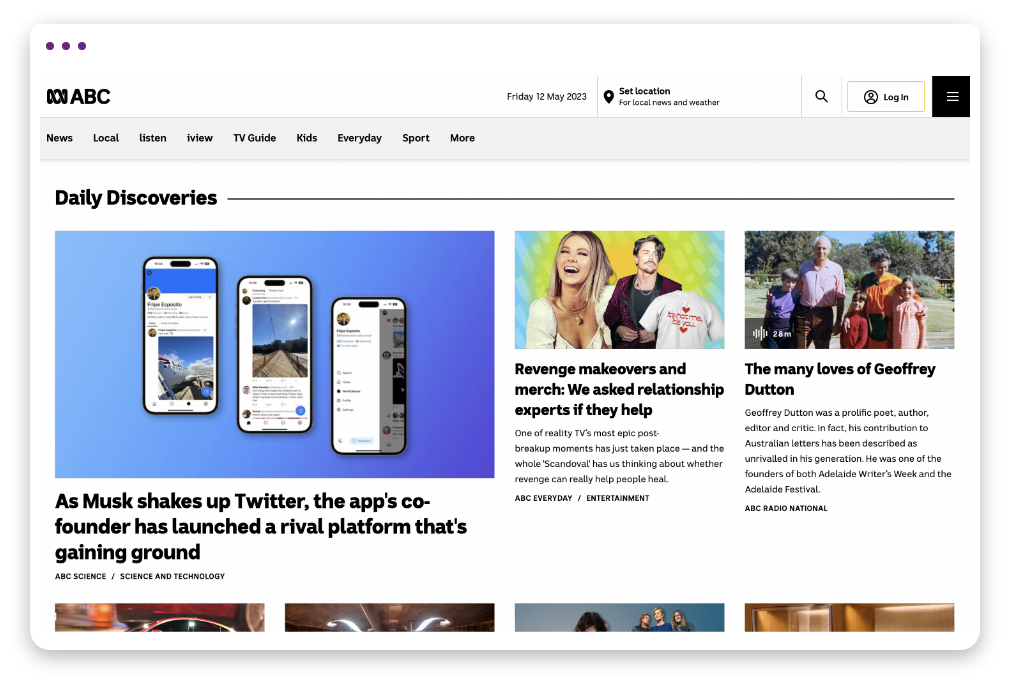1010x686 pixels.
Task: Click the ENTERTAINMENT tag
Action: tap(618, 498)
